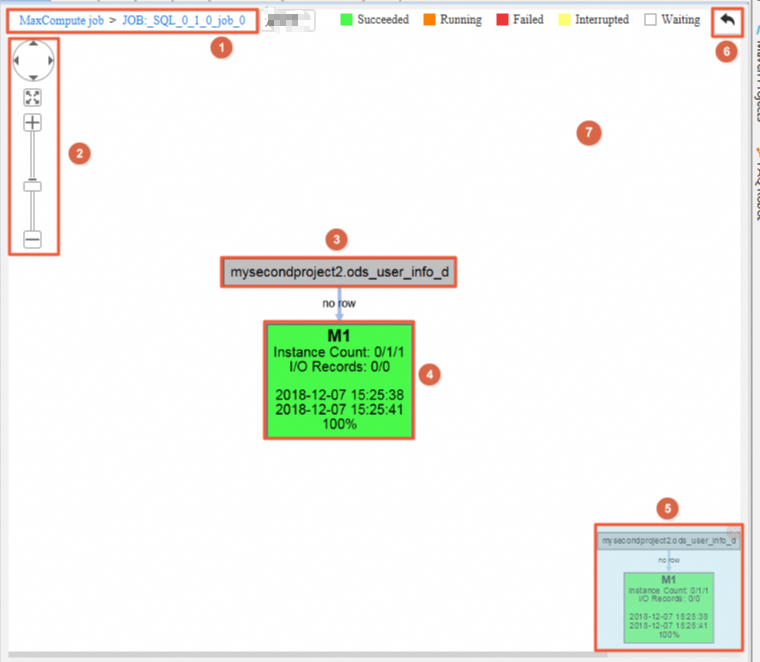Viewport: 760px width, 662px height.
Task: Click the 'no row' edge label
Action: pos(339,303)
